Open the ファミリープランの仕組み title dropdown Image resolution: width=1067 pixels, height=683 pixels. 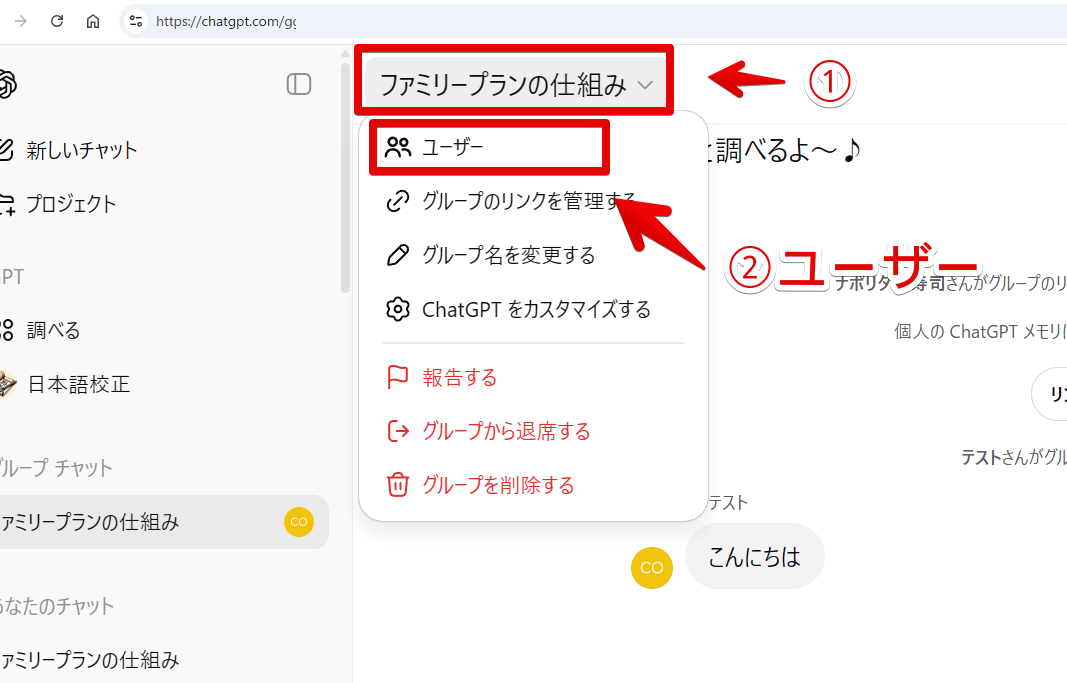tap(513, 80)
